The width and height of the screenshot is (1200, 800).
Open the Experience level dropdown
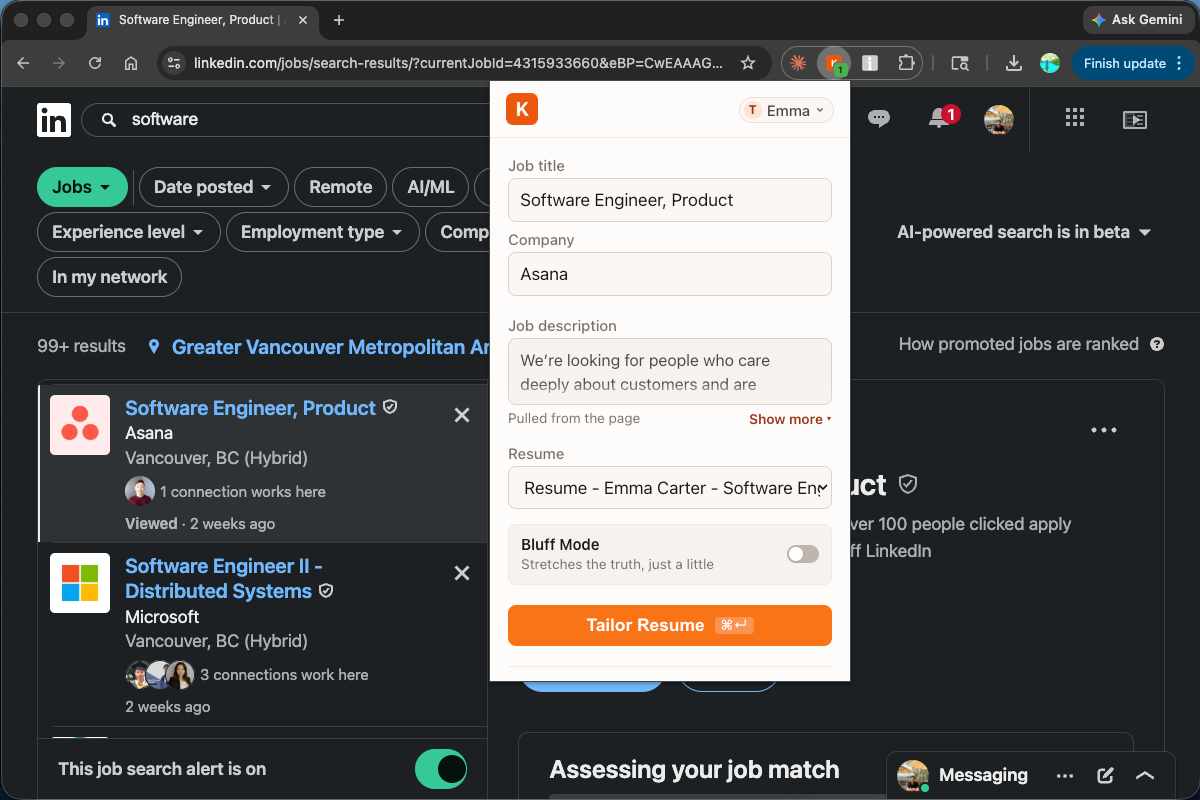point(127,232)
